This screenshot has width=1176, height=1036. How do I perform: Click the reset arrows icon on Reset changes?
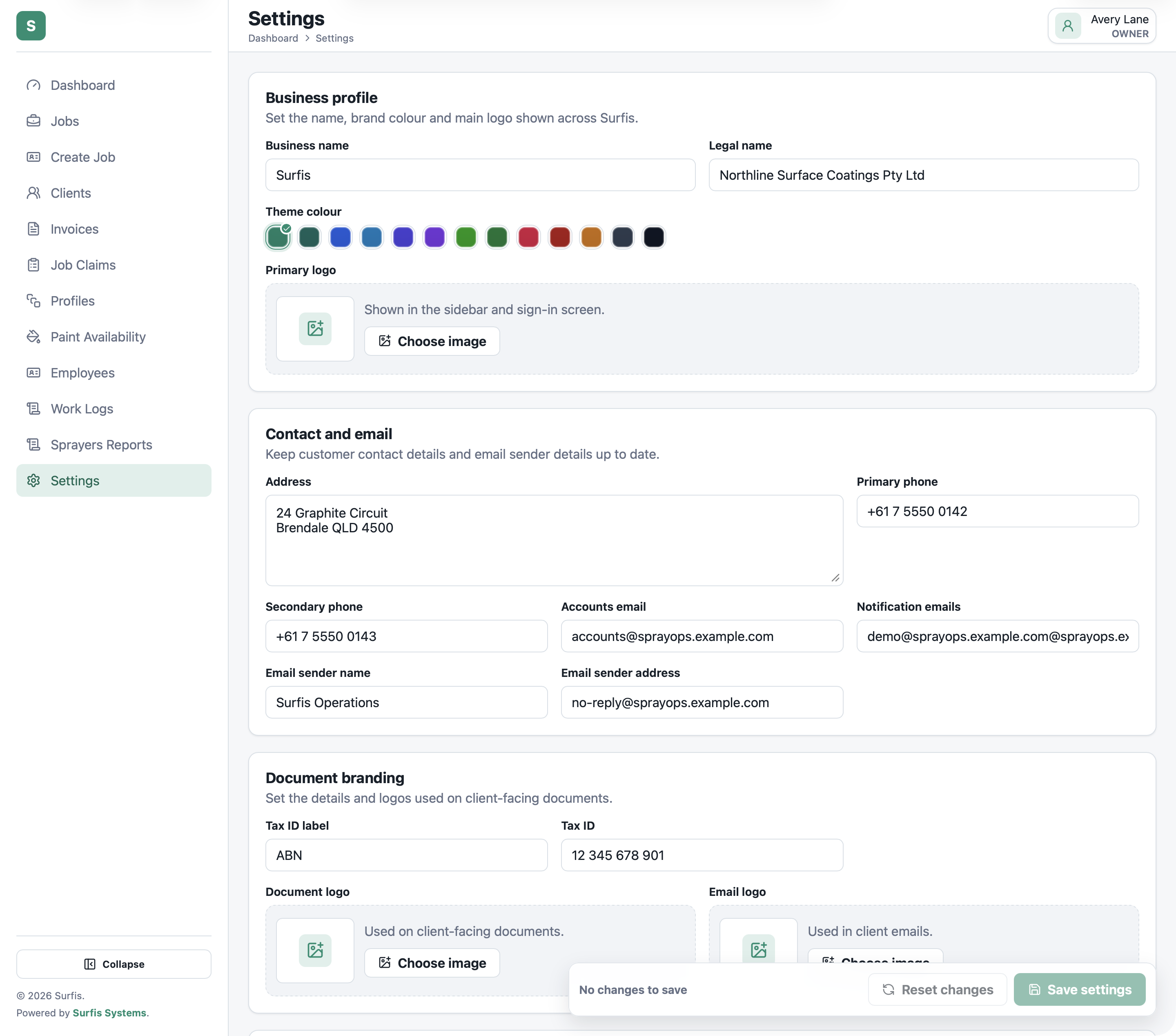pyautogui.click(x=888, y=989)
